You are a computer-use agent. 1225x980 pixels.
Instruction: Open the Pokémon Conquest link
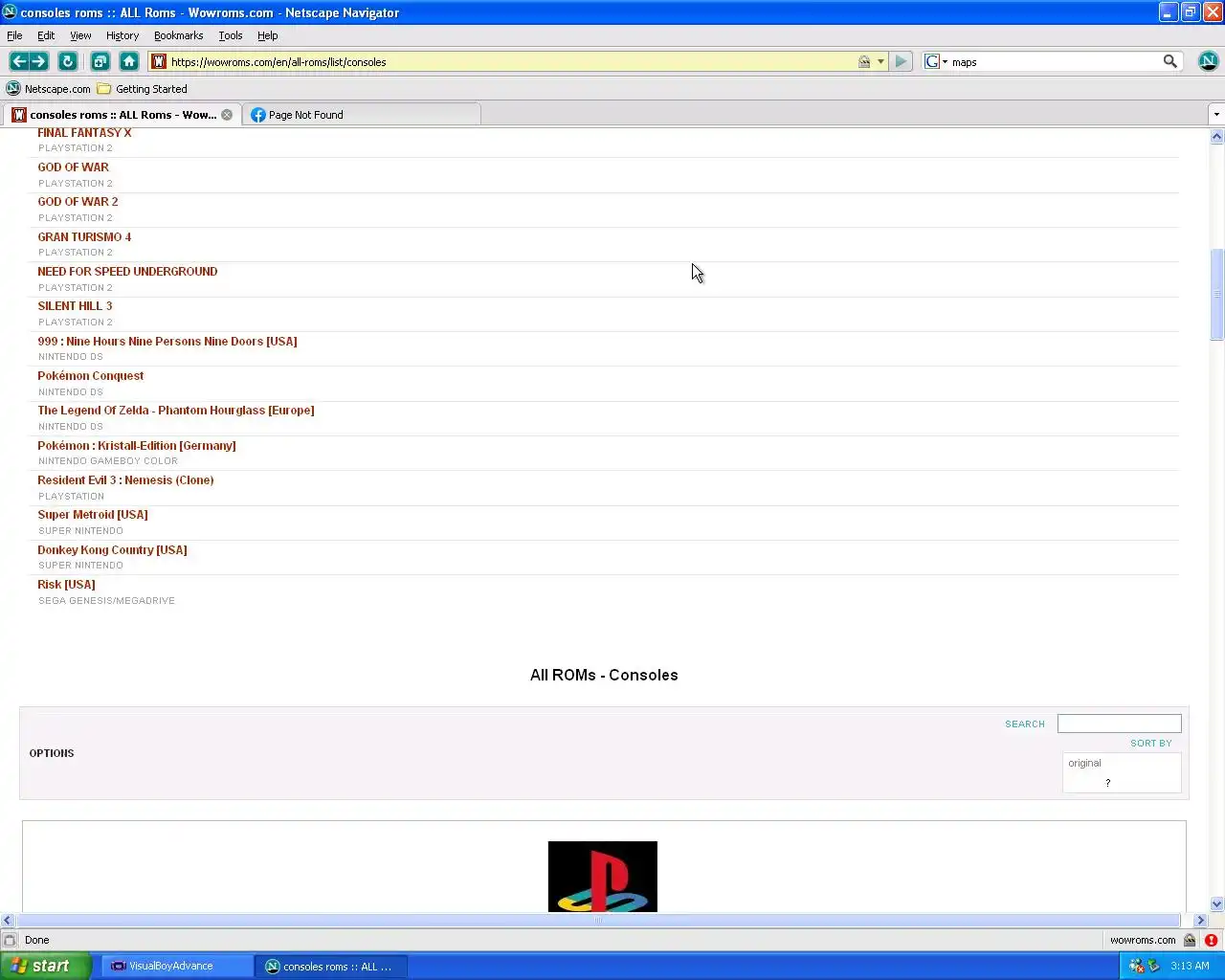(x=91, y=376)
